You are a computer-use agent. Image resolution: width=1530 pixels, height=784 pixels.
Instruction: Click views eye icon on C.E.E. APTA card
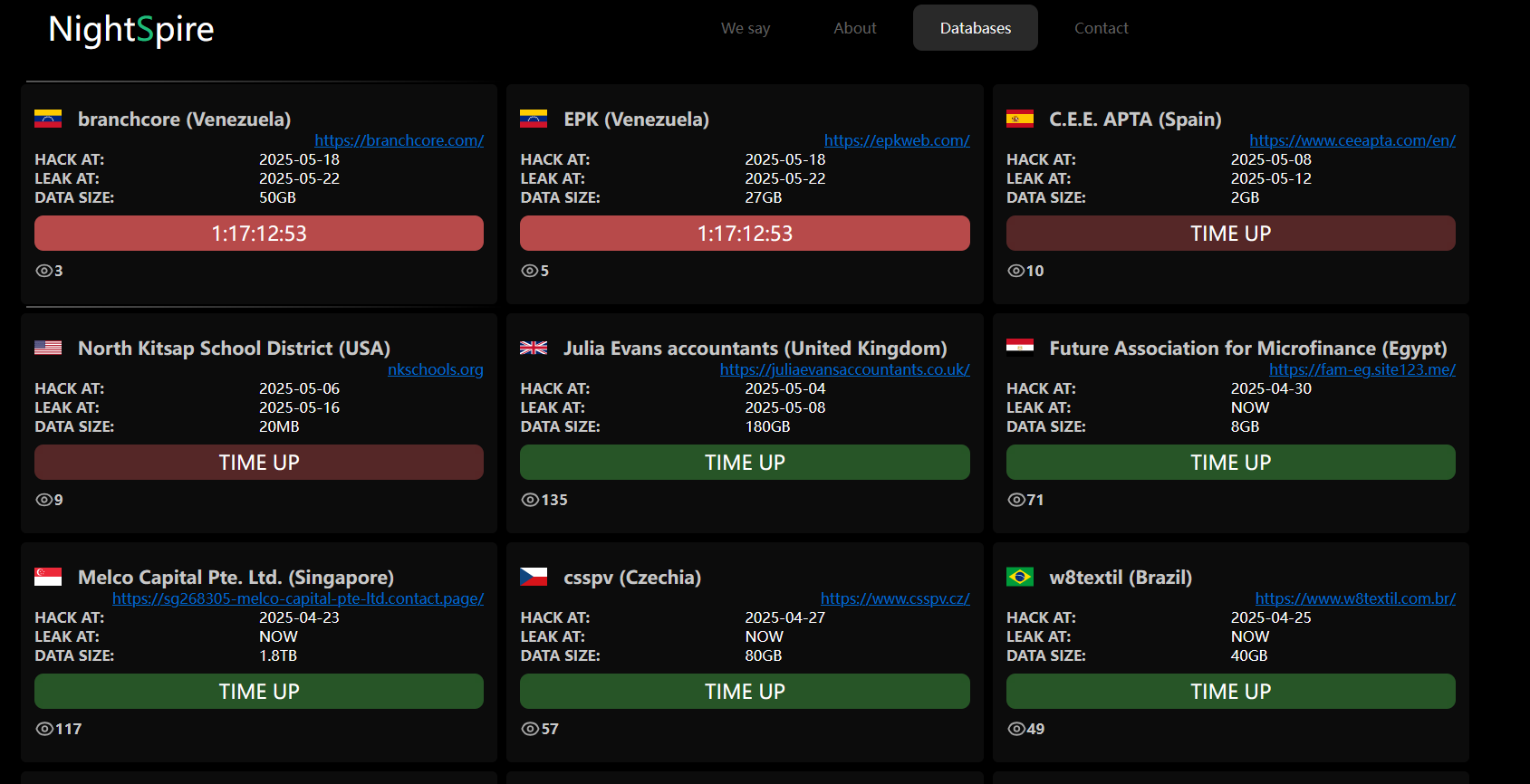point(1016,271)
